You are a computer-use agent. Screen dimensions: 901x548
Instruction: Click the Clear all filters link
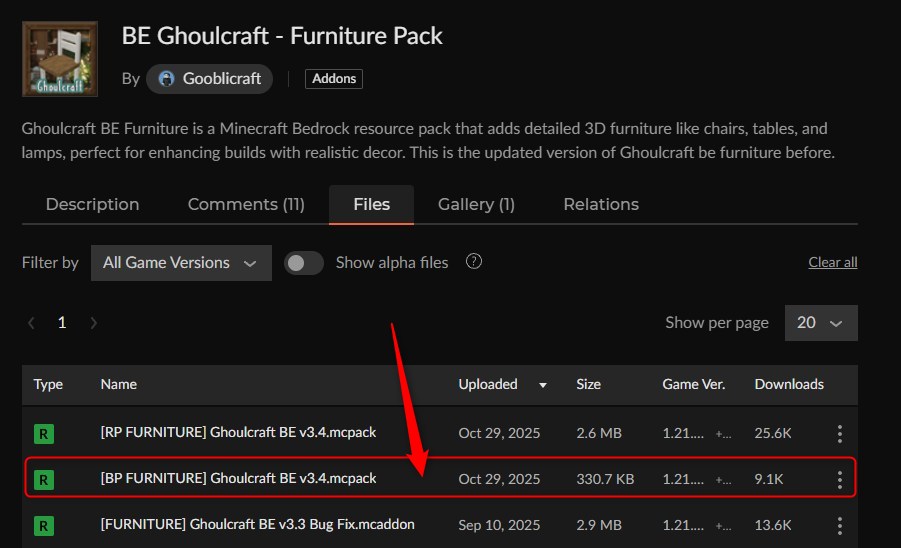tap(833, 263)
